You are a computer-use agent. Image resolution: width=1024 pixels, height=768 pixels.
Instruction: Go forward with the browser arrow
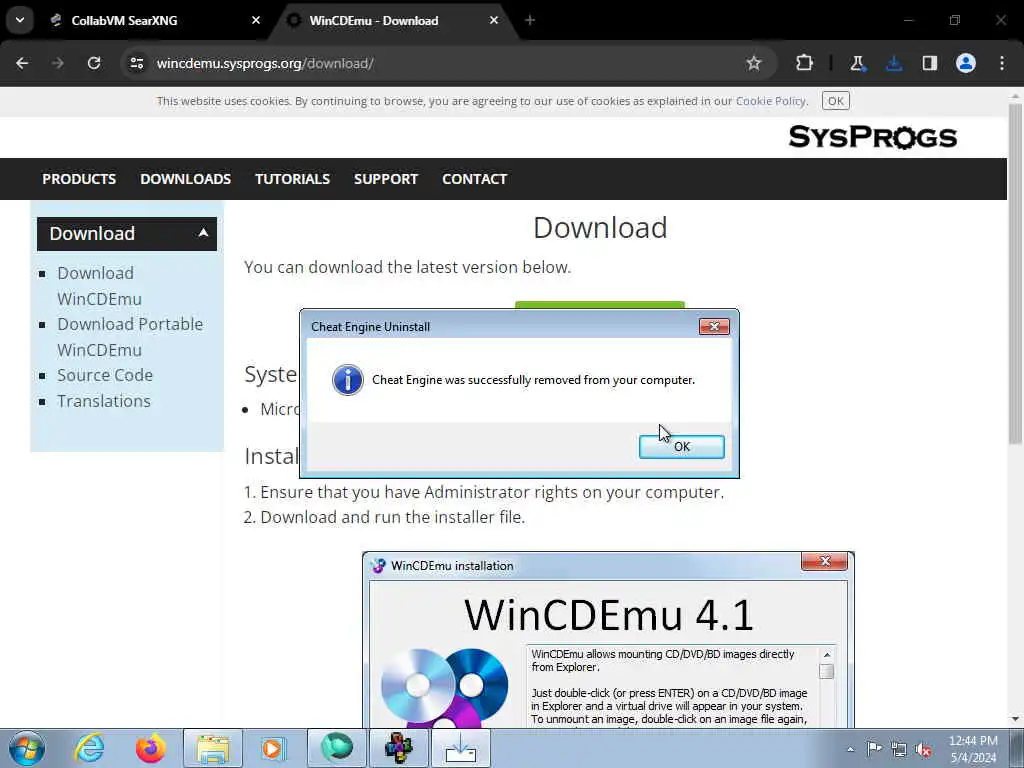(x=58, y=63)
